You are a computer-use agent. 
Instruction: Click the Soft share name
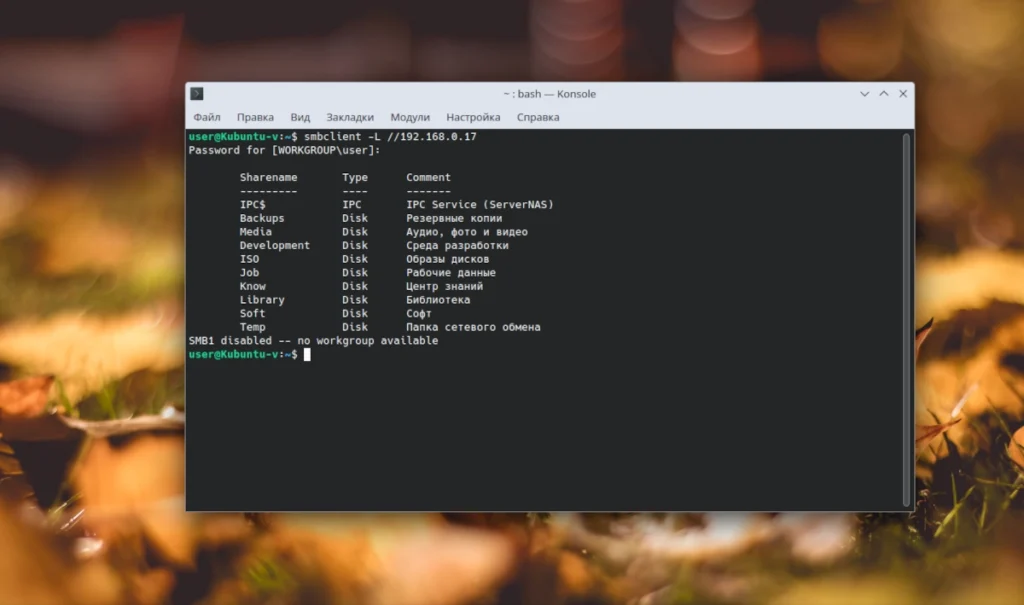253,314
